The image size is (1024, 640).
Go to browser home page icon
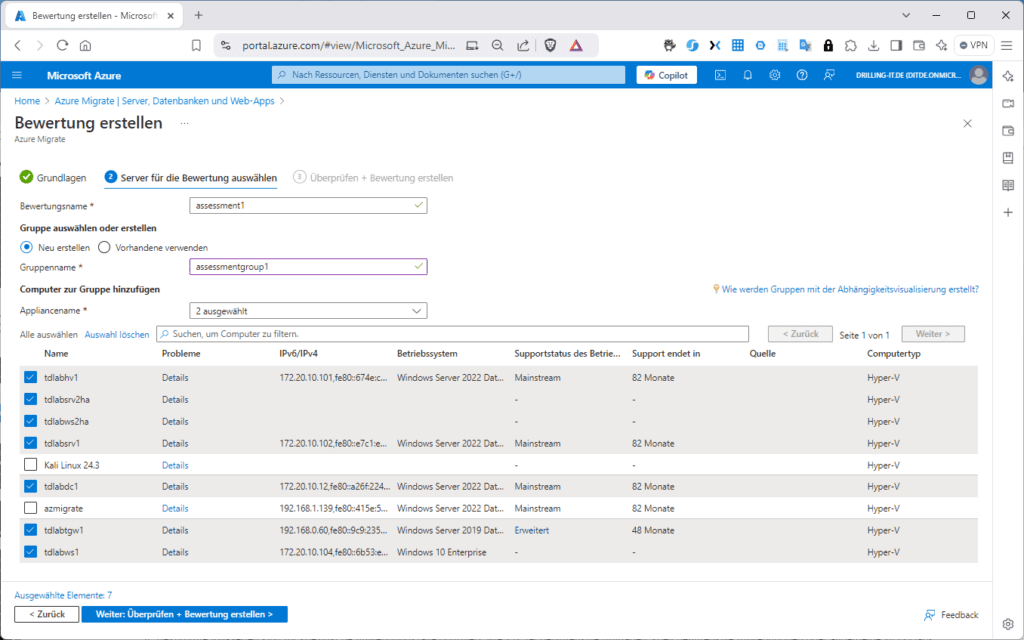[x=85, y=45]
